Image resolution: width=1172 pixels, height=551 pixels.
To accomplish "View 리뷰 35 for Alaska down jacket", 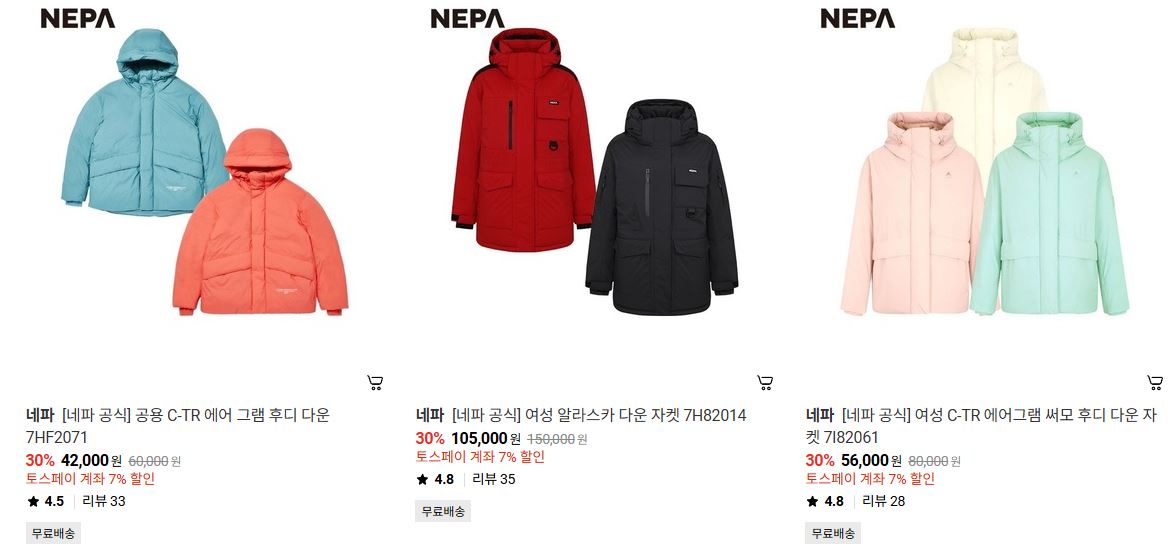I will point(494,479).
